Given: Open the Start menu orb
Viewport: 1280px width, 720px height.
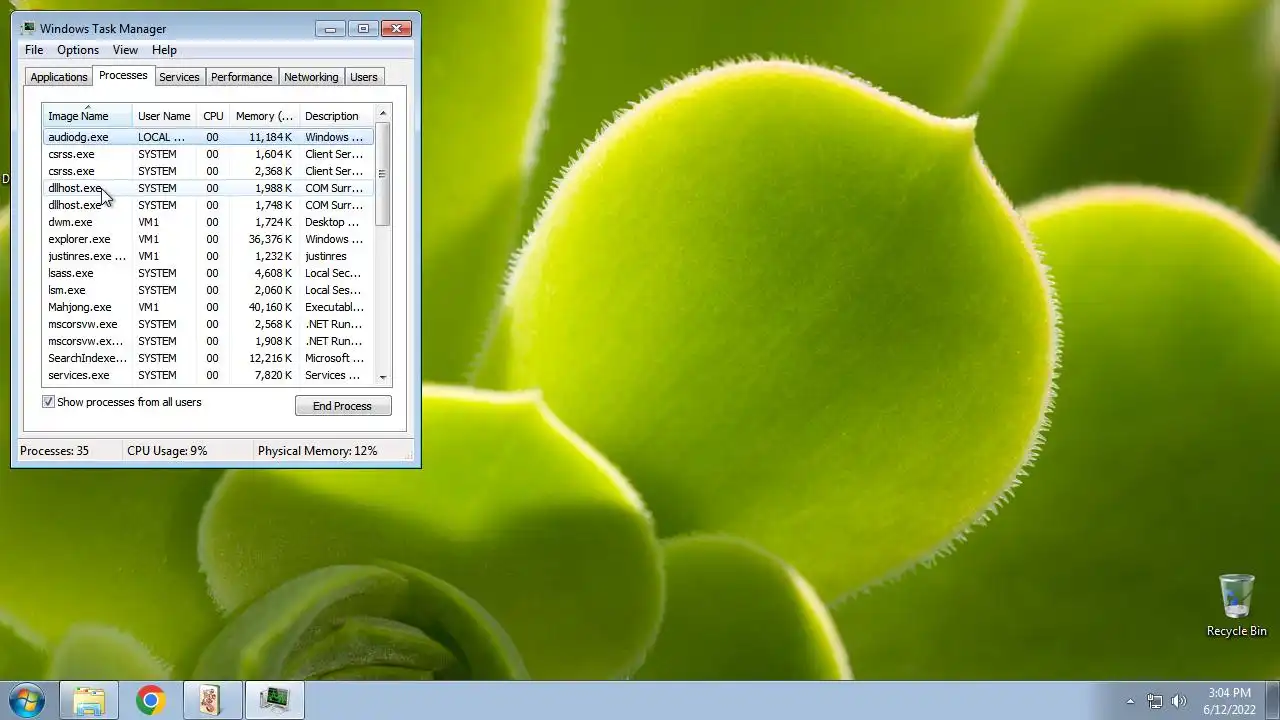Looking at the screenshot, I should tap(27, 700).
